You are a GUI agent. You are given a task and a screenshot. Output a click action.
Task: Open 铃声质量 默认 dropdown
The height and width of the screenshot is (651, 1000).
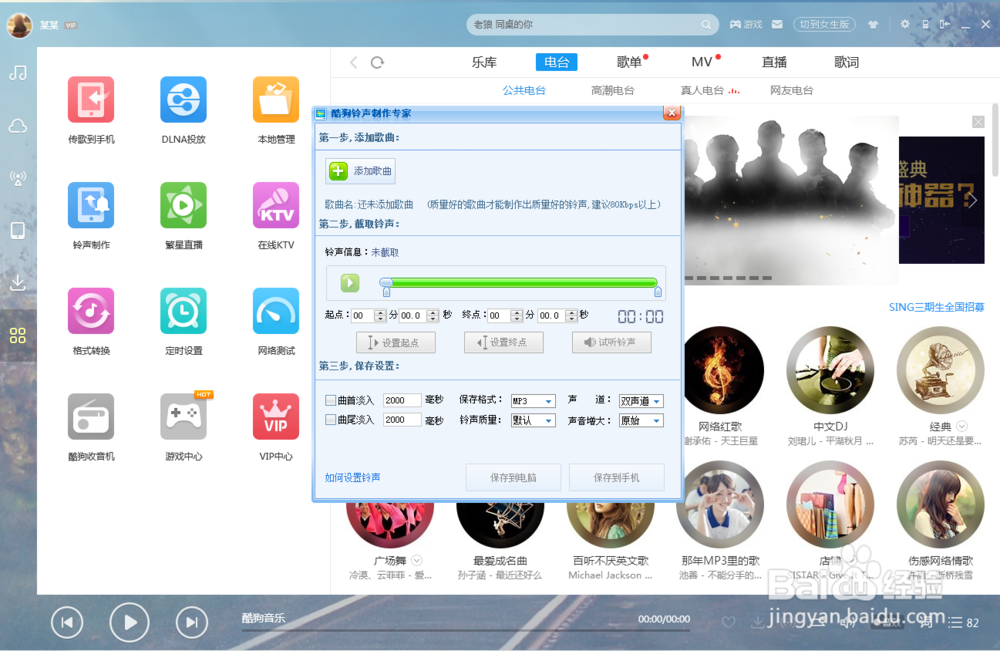point(533,420)
